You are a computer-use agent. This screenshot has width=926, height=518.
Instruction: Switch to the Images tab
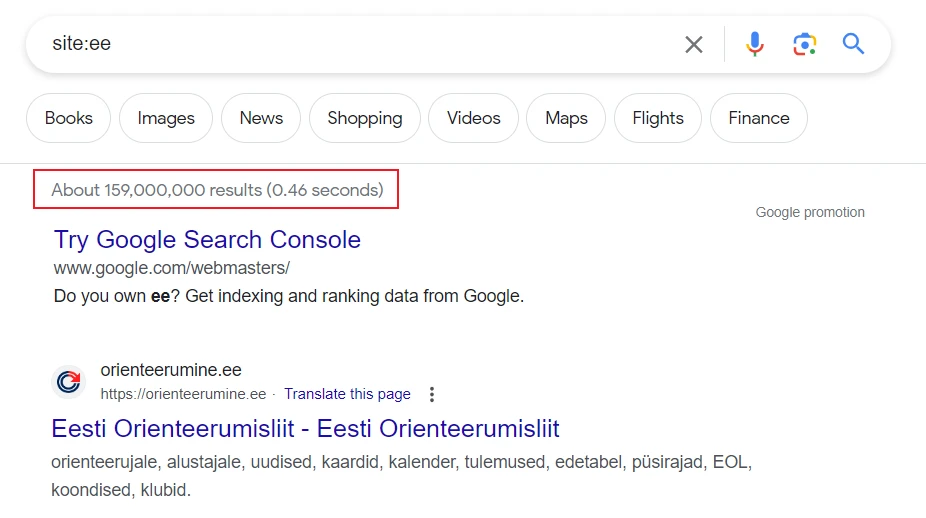coord(166,118)
